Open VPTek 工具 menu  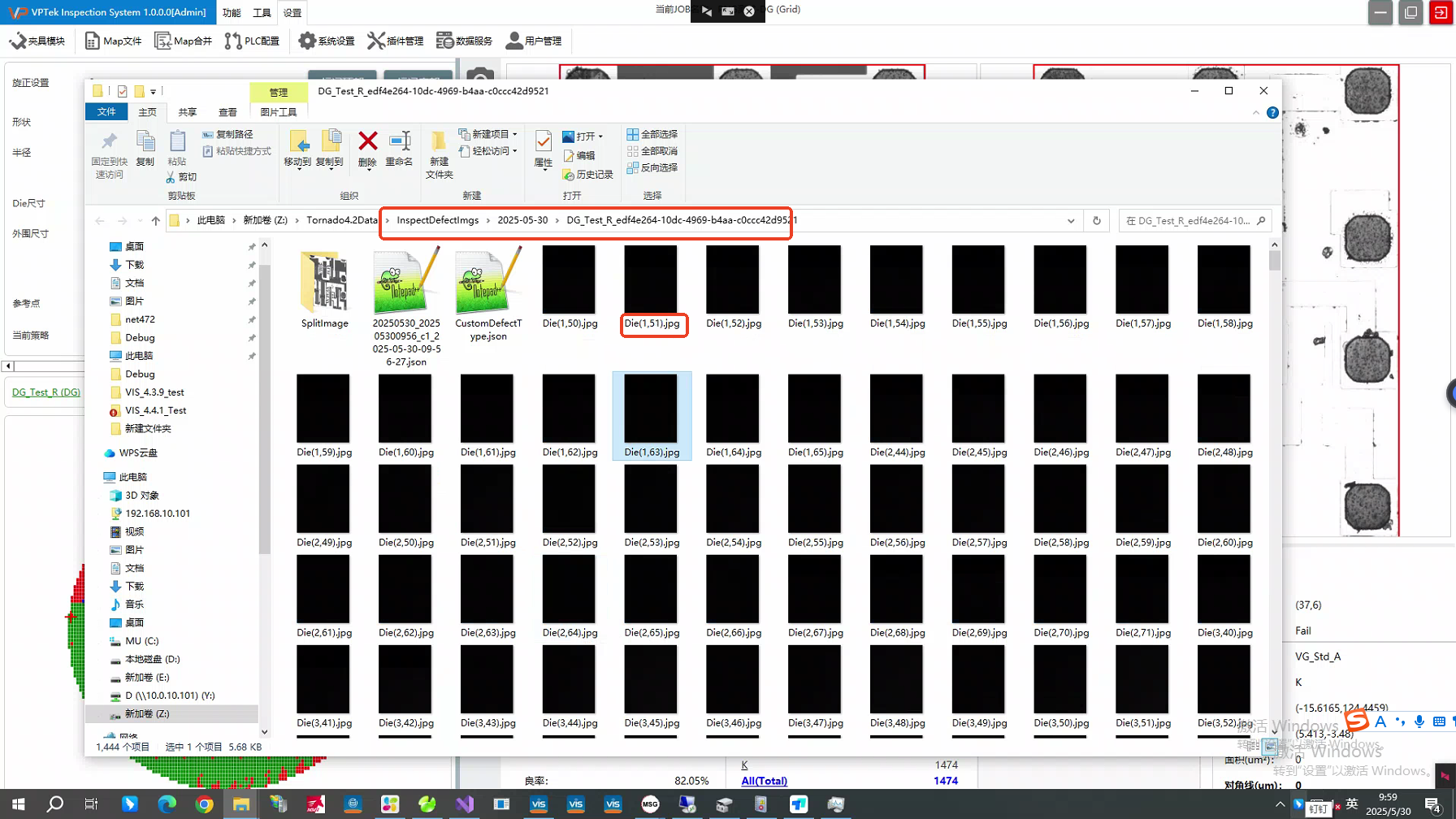point(262,12)
